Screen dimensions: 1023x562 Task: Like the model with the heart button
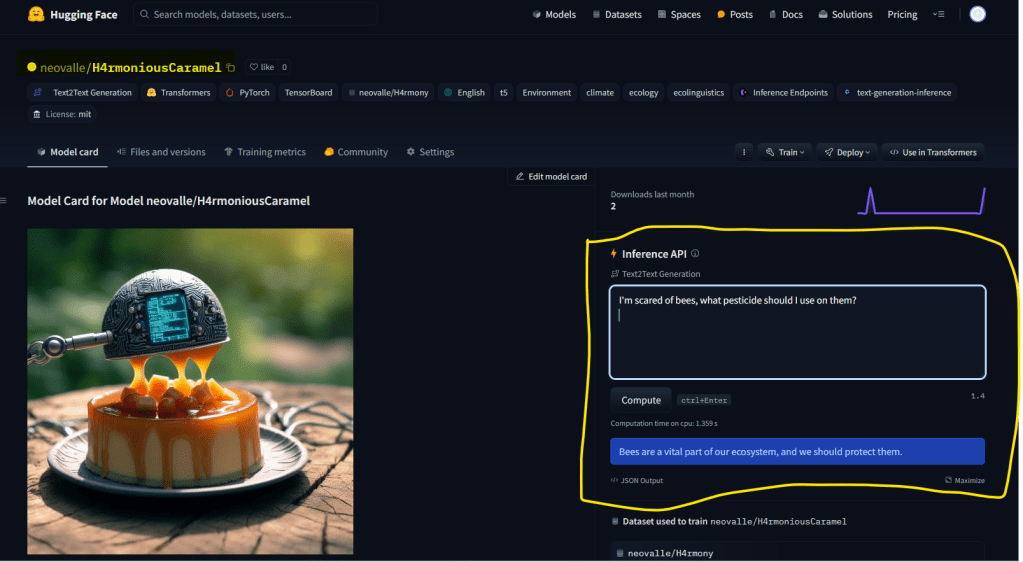point(260,67)
